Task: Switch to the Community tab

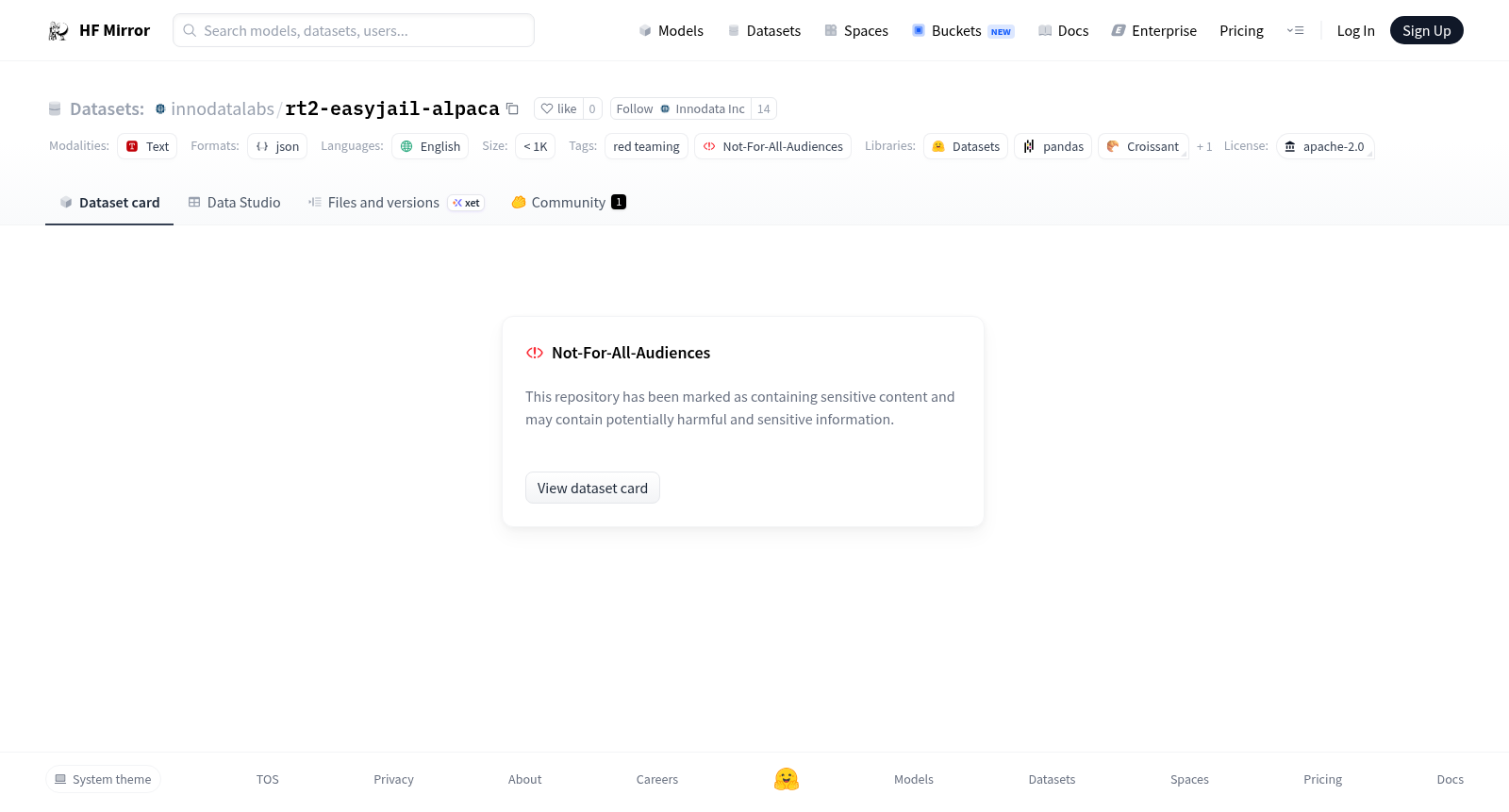Action: point(569,202)
